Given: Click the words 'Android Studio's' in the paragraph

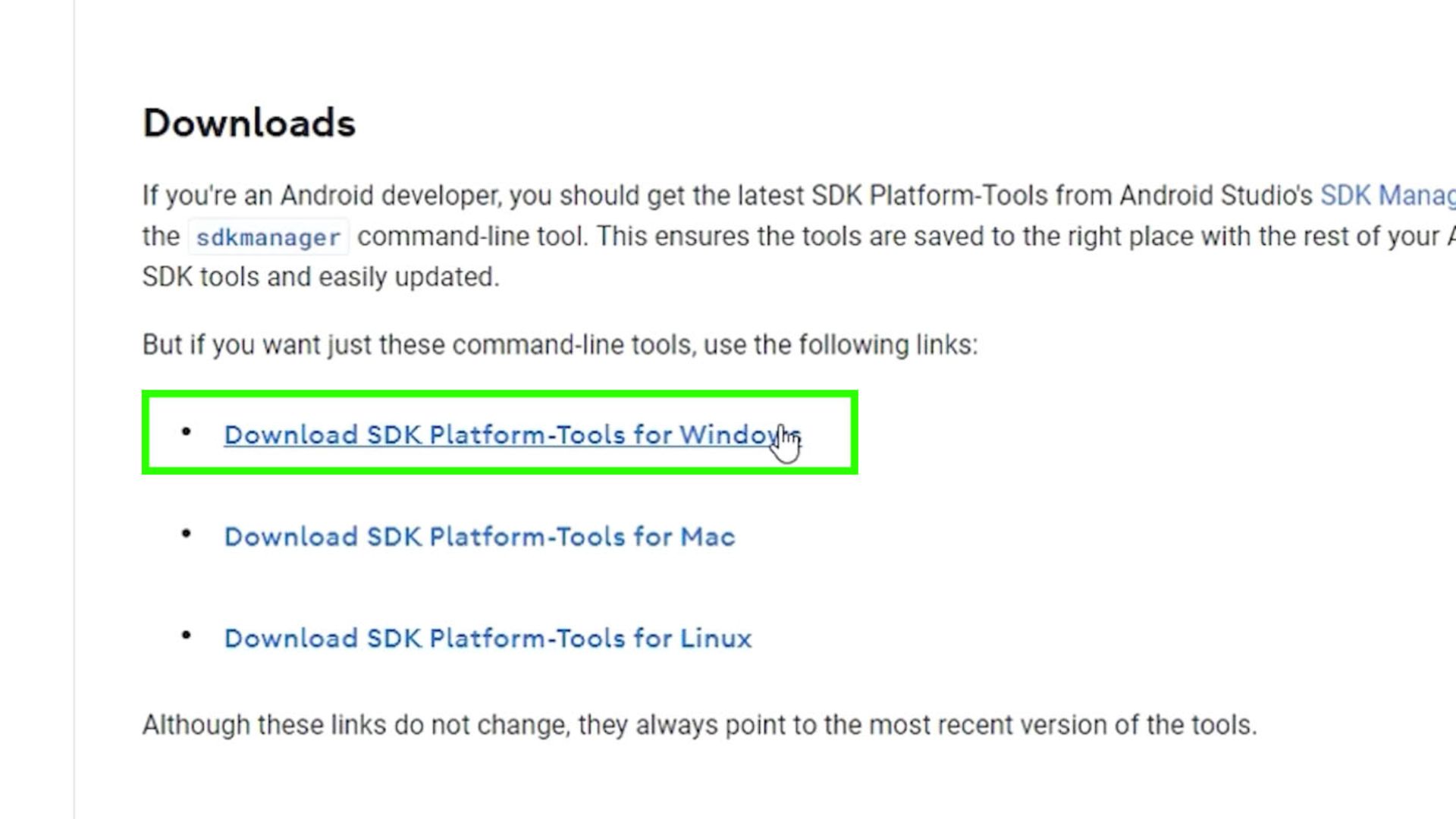Looking at the screenshot, I should coord(1216,196).
